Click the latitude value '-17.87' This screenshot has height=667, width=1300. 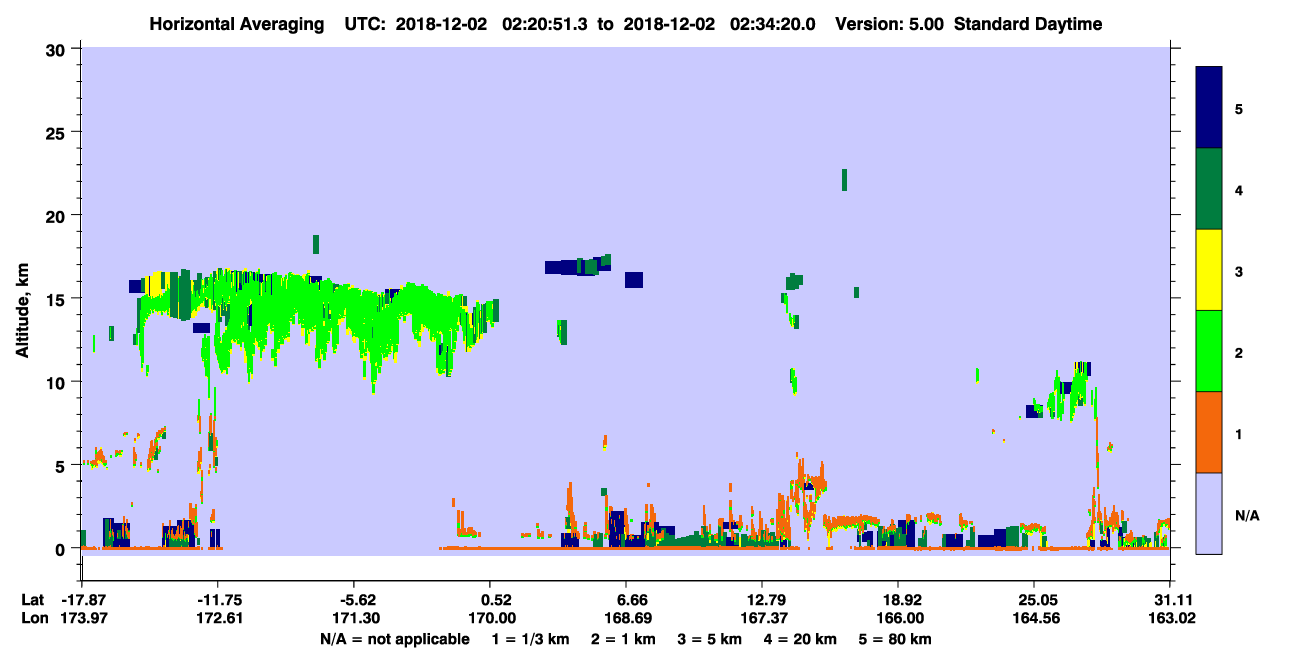85,600
